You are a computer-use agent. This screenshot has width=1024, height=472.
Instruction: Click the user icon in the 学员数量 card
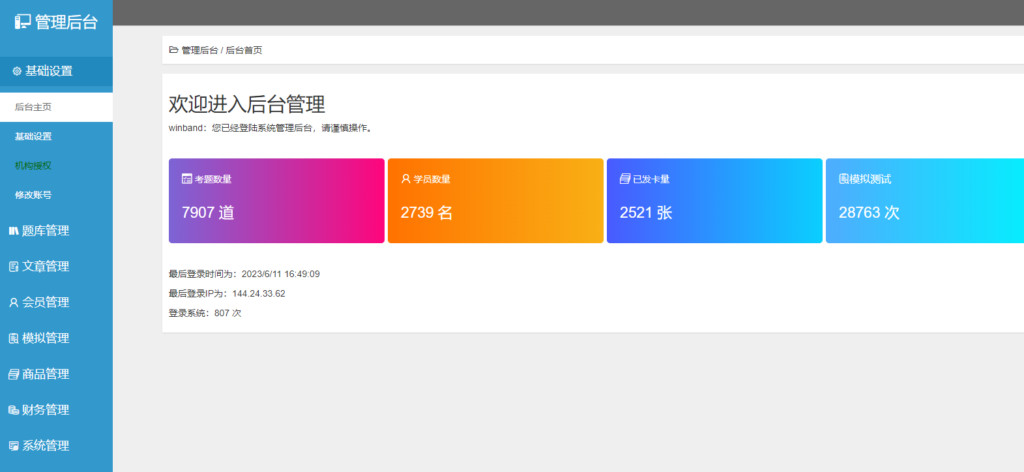[x=406, y=179]
